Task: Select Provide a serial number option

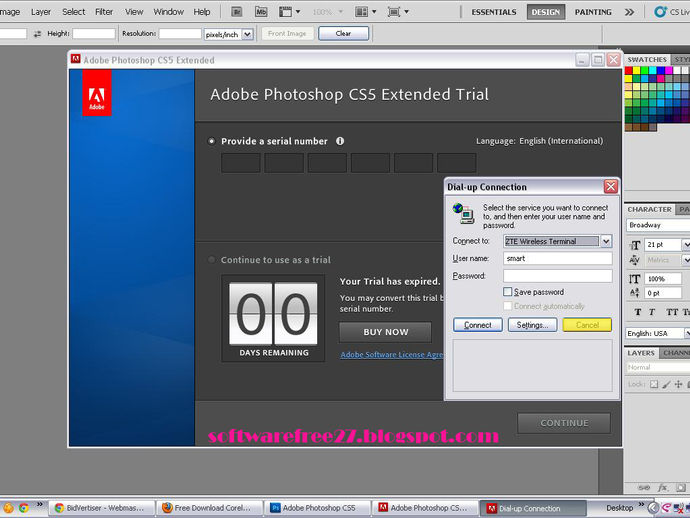Action: tap(212, 141)
